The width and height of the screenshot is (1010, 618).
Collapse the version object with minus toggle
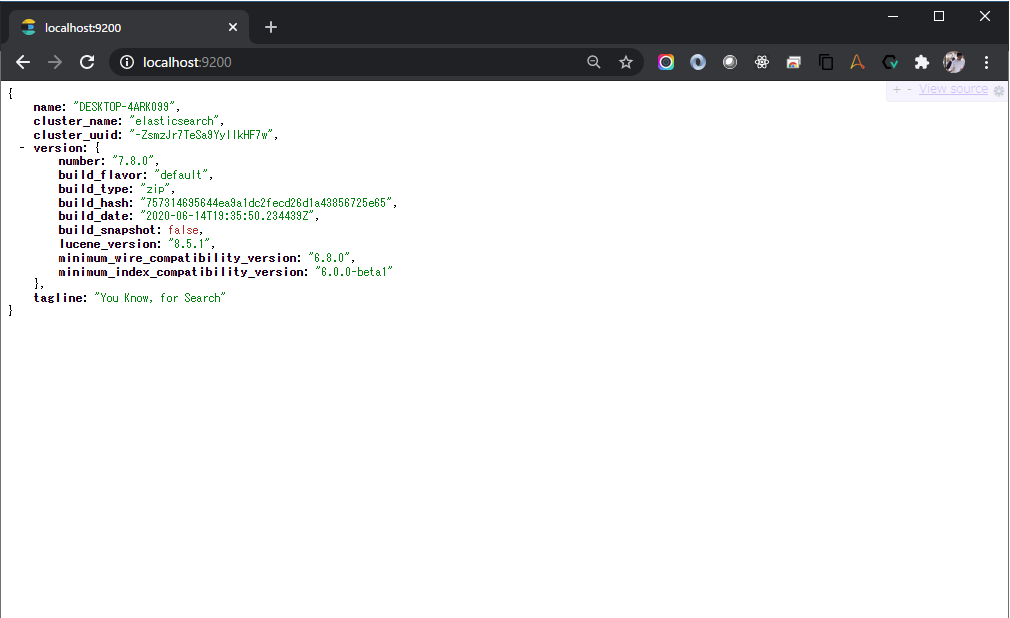pos(22,148)
